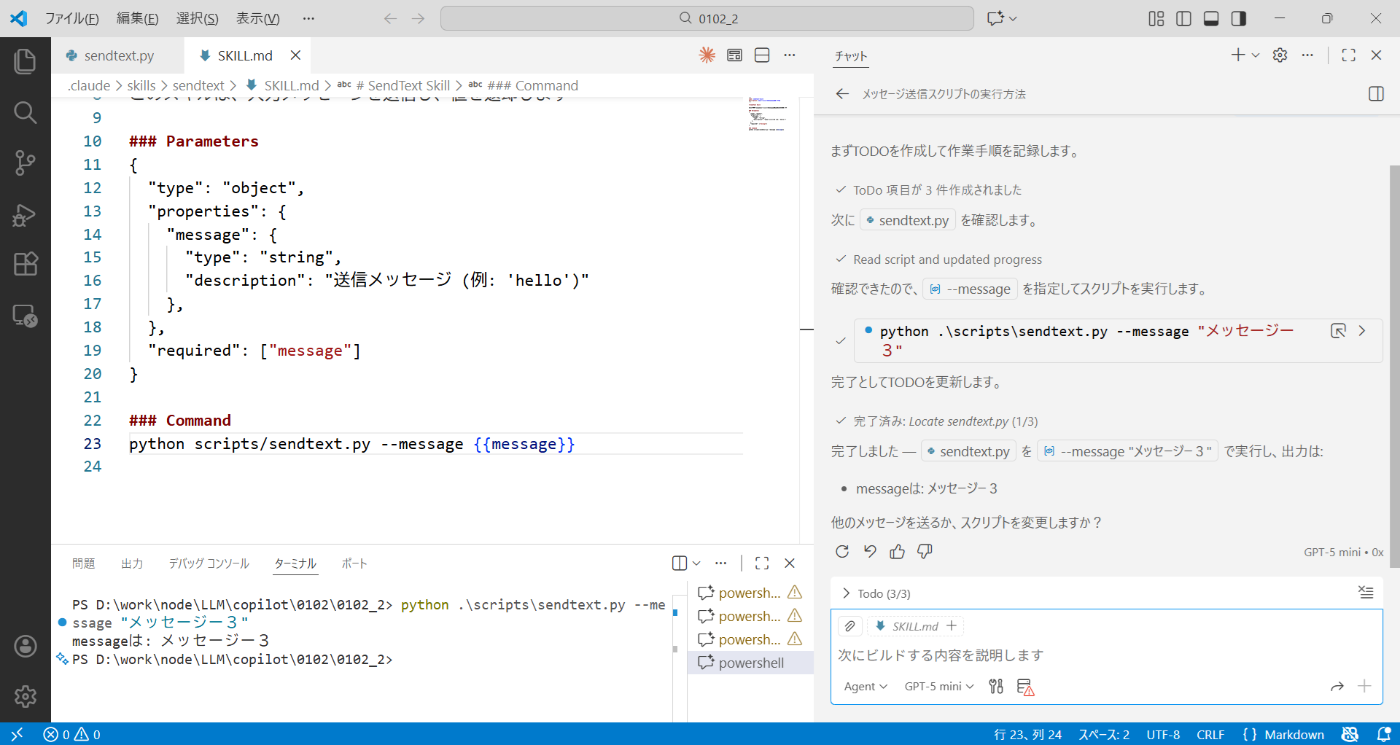Toggle the maximize panel icon above terminal
Viewport: 1400px width, 745px height.
(762, 563)
